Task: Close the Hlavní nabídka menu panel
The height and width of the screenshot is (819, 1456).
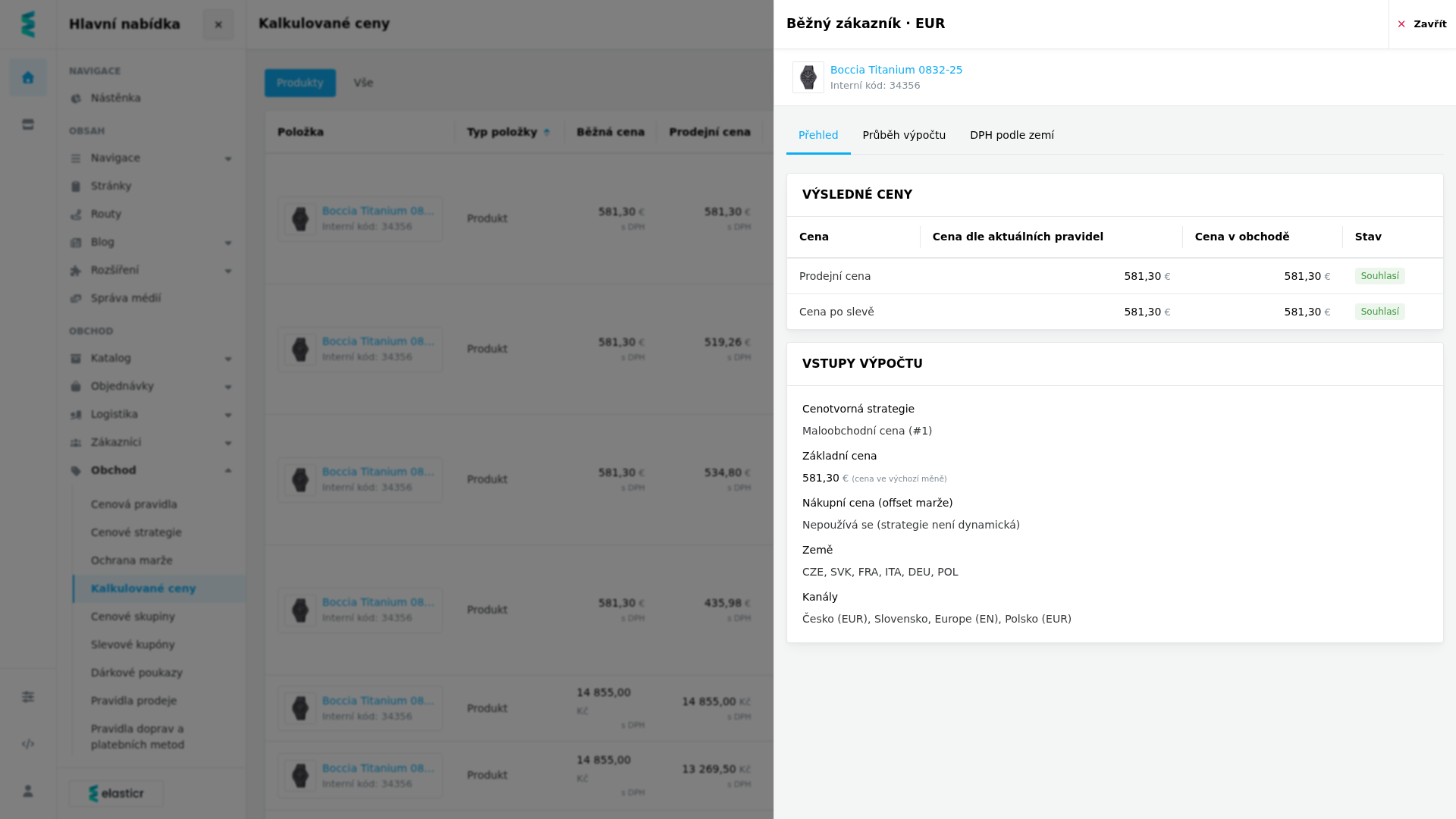Action: click(x=218, y=24)
